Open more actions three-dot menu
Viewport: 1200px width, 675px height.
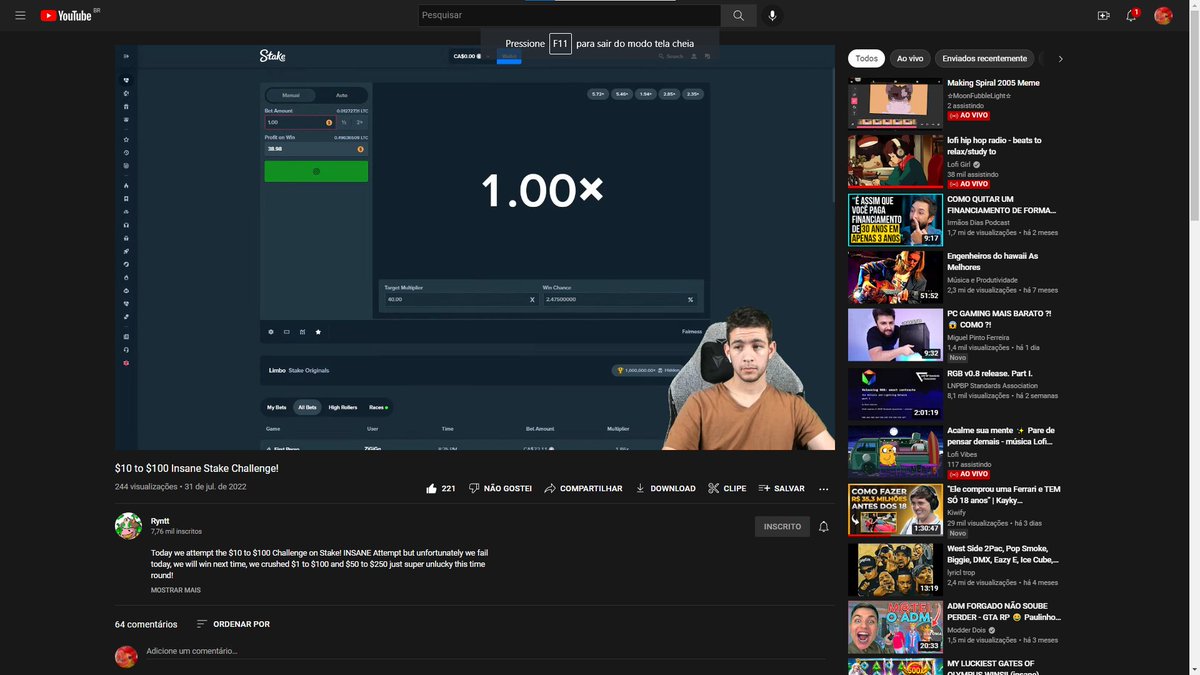click(x=824, y=489)
